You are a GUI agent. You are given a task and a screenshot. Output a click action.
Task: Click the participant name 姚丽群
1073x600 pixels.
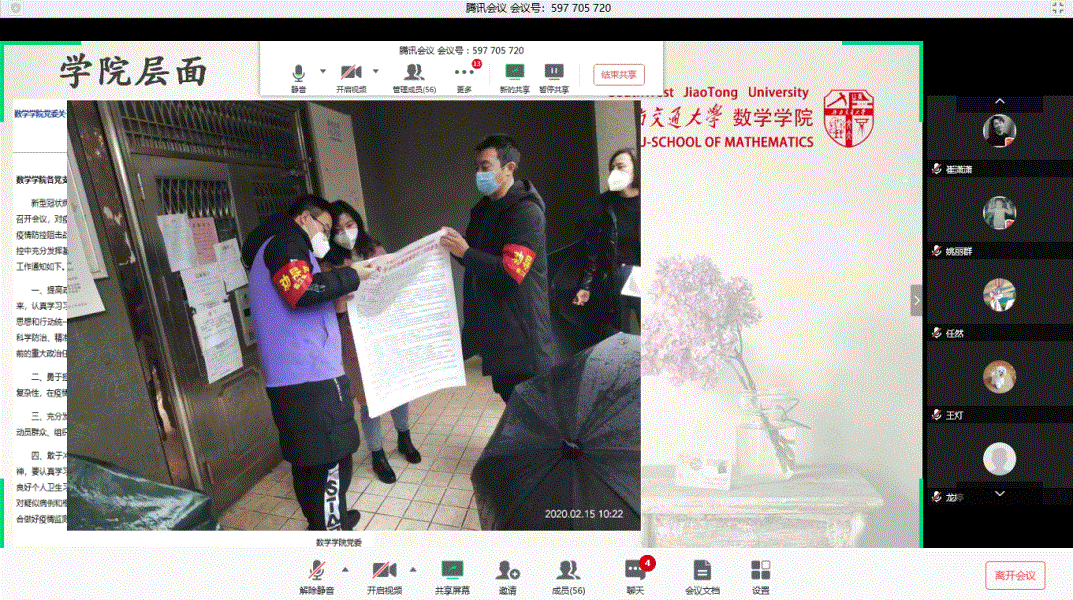(x=959, y=252)
